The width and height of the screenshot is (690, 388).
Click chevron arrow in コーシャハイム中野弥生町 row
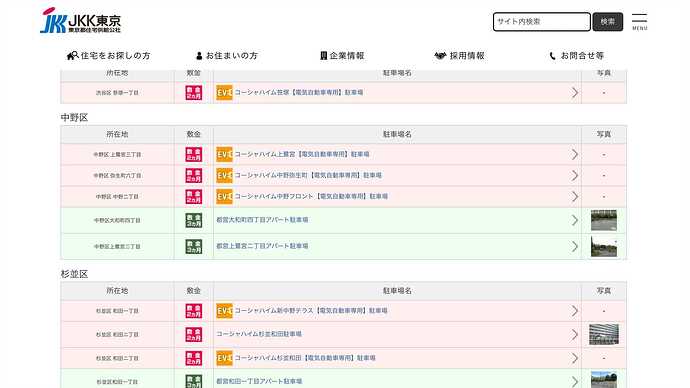point(575,176)
